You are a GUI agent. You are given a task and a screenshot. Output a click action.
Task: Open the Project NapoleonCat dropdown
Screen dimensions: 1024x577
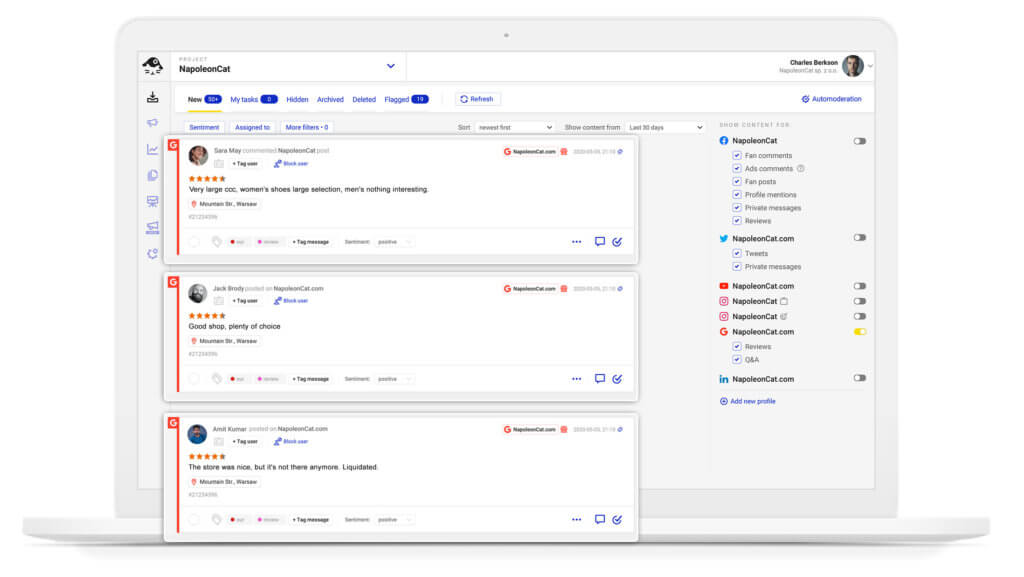(x=287, y=66)
